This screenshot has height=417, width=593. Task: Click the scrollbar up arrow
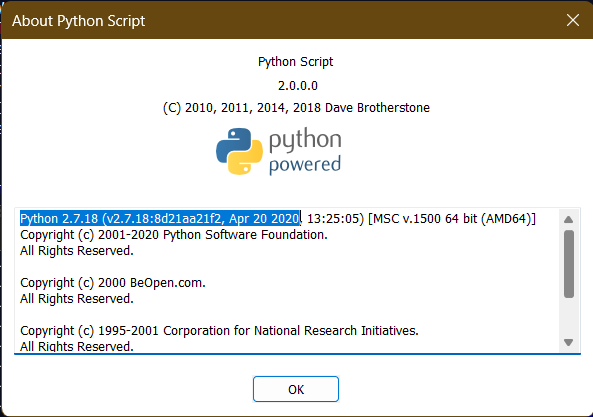[x=568, y=219]
